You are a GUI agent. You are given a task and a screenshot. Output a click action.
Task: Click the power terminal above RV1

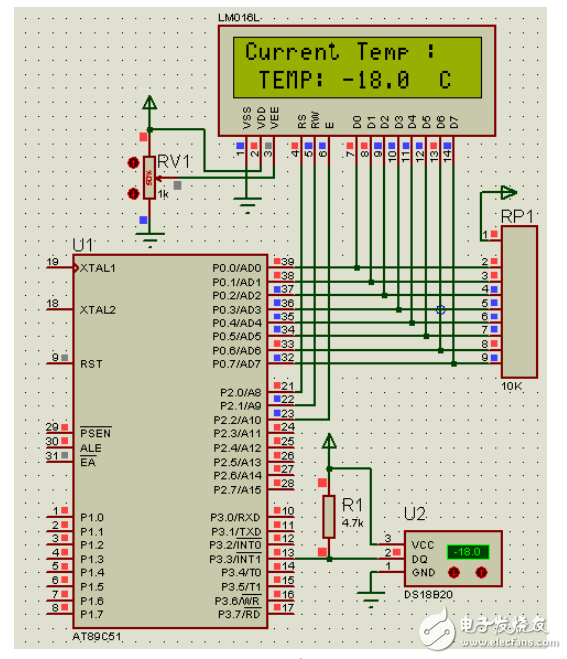pyautogui.click(x=150, y=103)
